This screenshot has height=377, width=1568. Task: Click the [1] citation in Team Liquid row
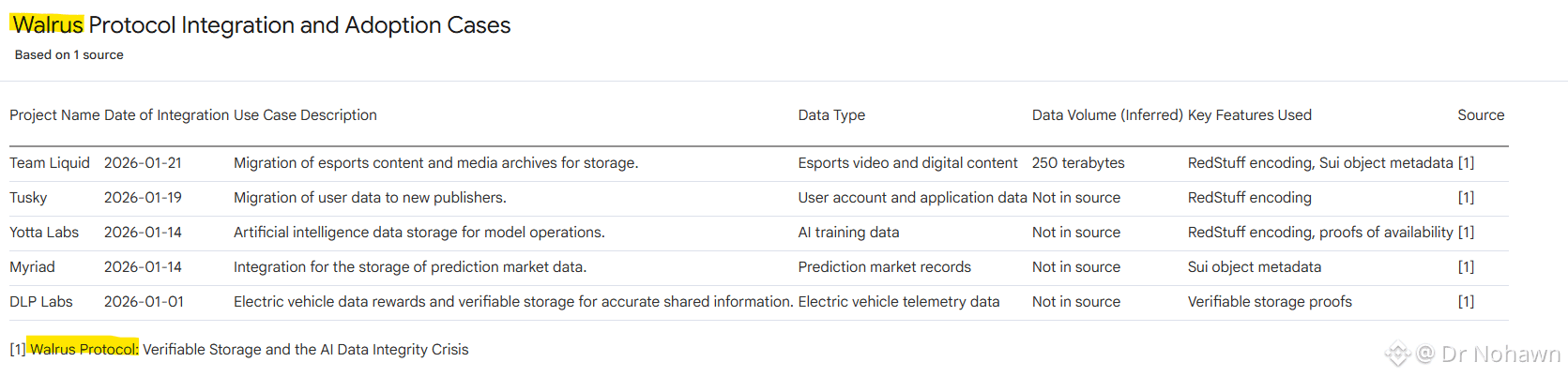pos(1466,163)
